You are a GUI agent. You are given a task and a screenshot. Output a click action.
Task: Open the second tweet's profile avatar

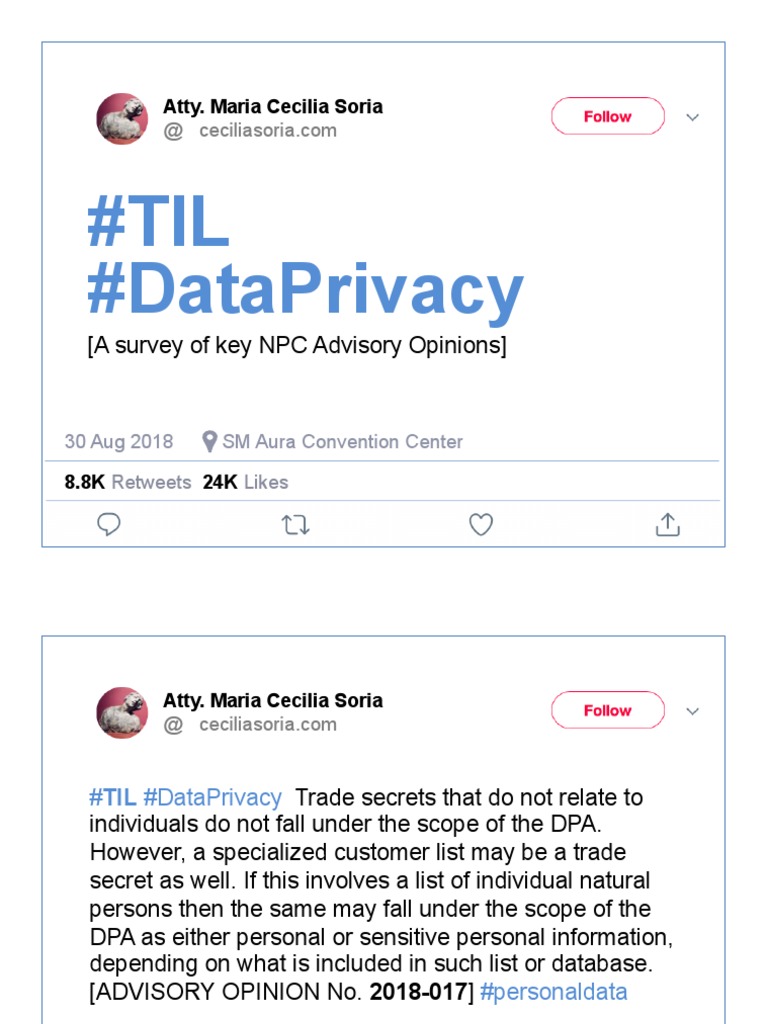[x=122, y=713]
